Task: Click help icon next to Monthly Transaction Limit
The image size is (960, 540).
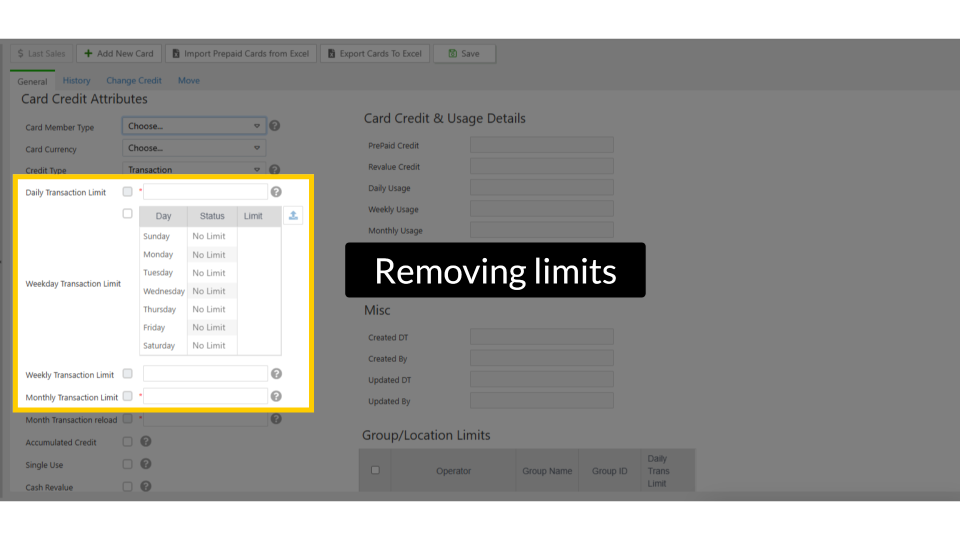Action: click(x=276, y=396)
